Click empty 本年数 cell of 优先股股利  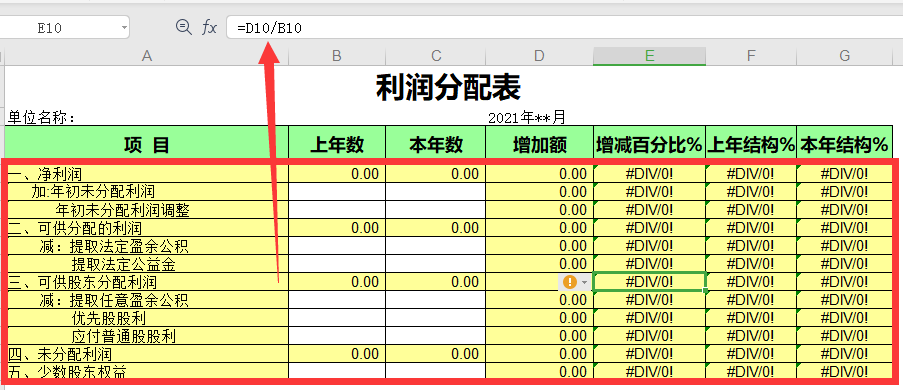click(x=436, y=317)
